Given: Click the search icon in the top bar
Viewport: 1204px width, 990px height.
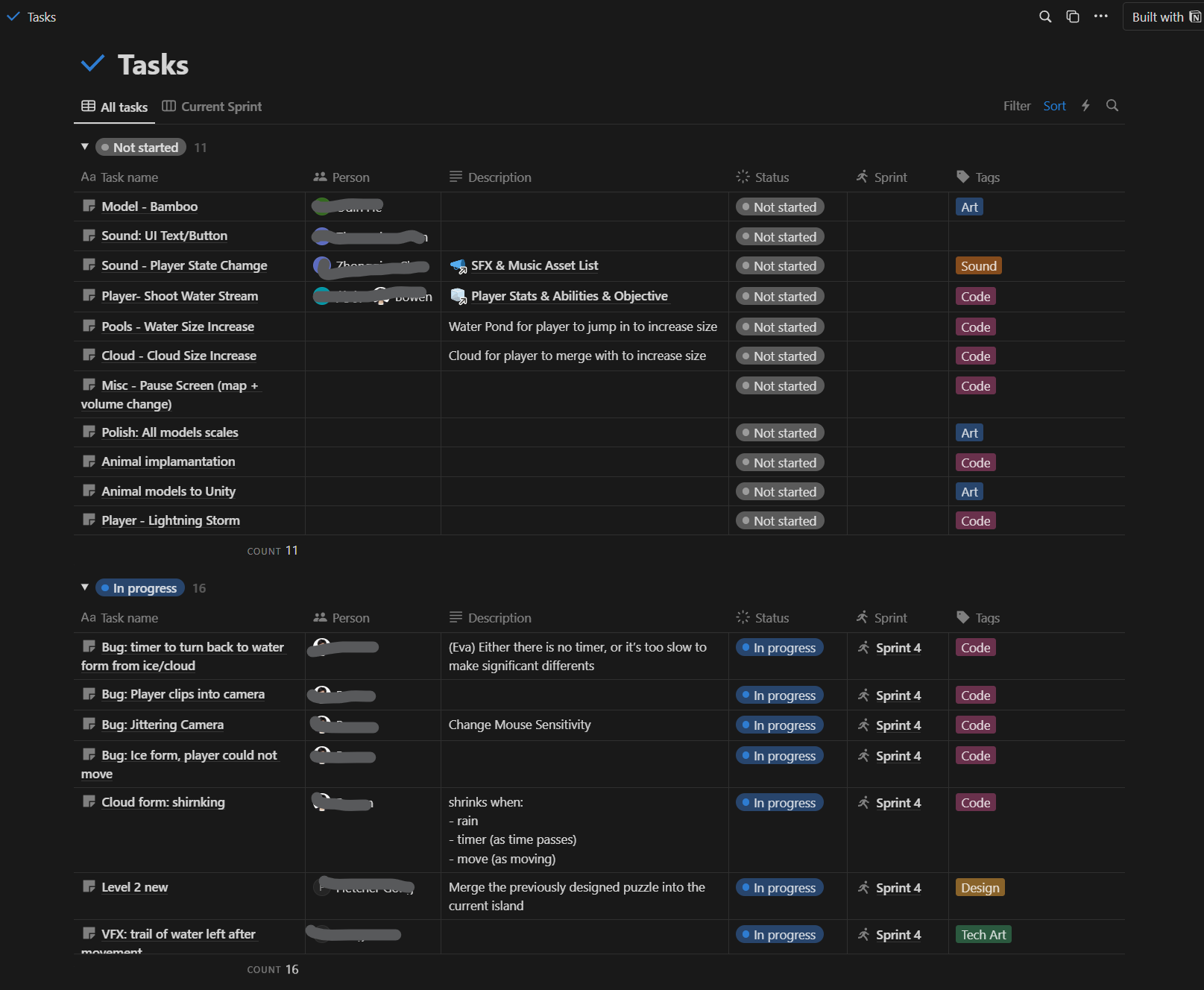Looking at the screenshot, I should click(1045, 16).
